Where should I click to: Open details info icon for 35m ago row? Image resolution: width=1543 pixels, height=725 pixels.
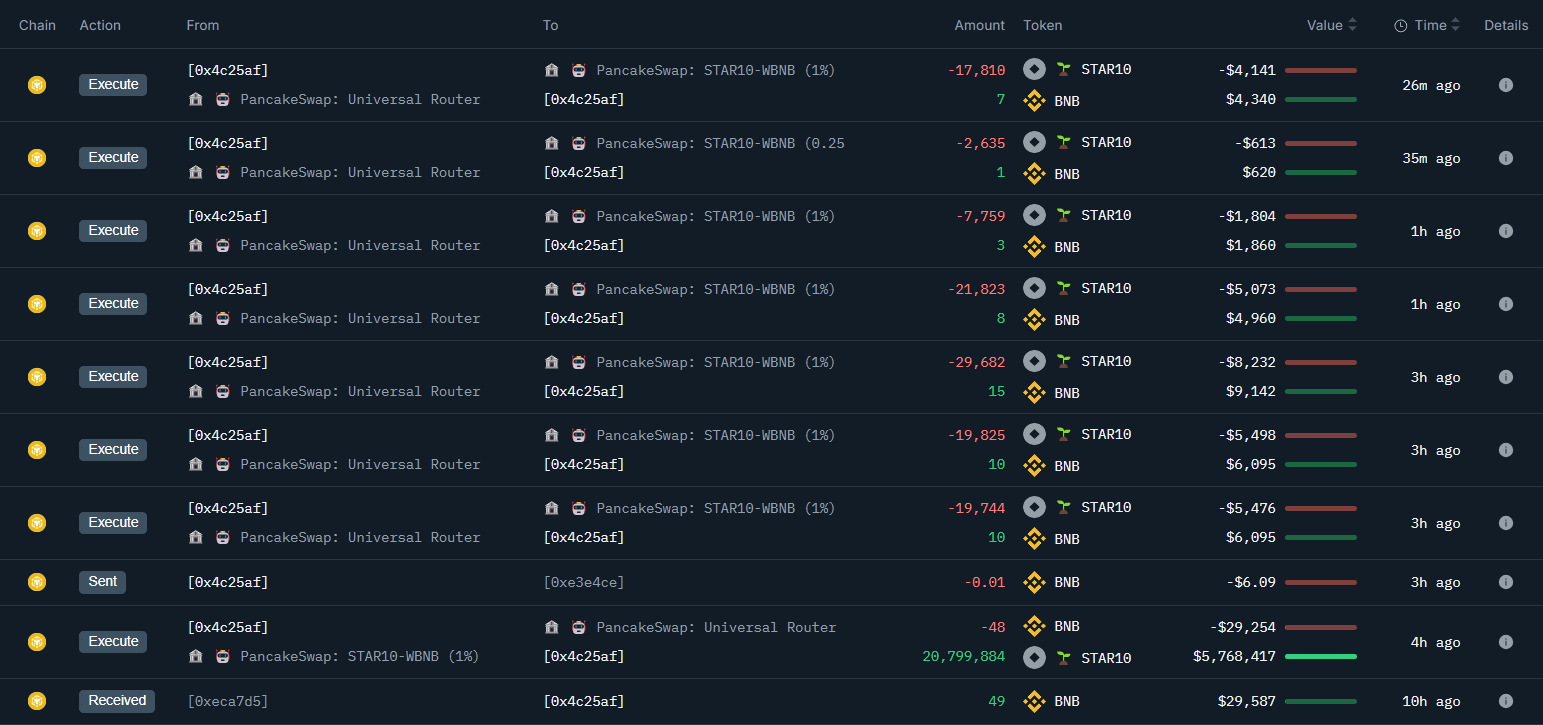[1506, 158]
